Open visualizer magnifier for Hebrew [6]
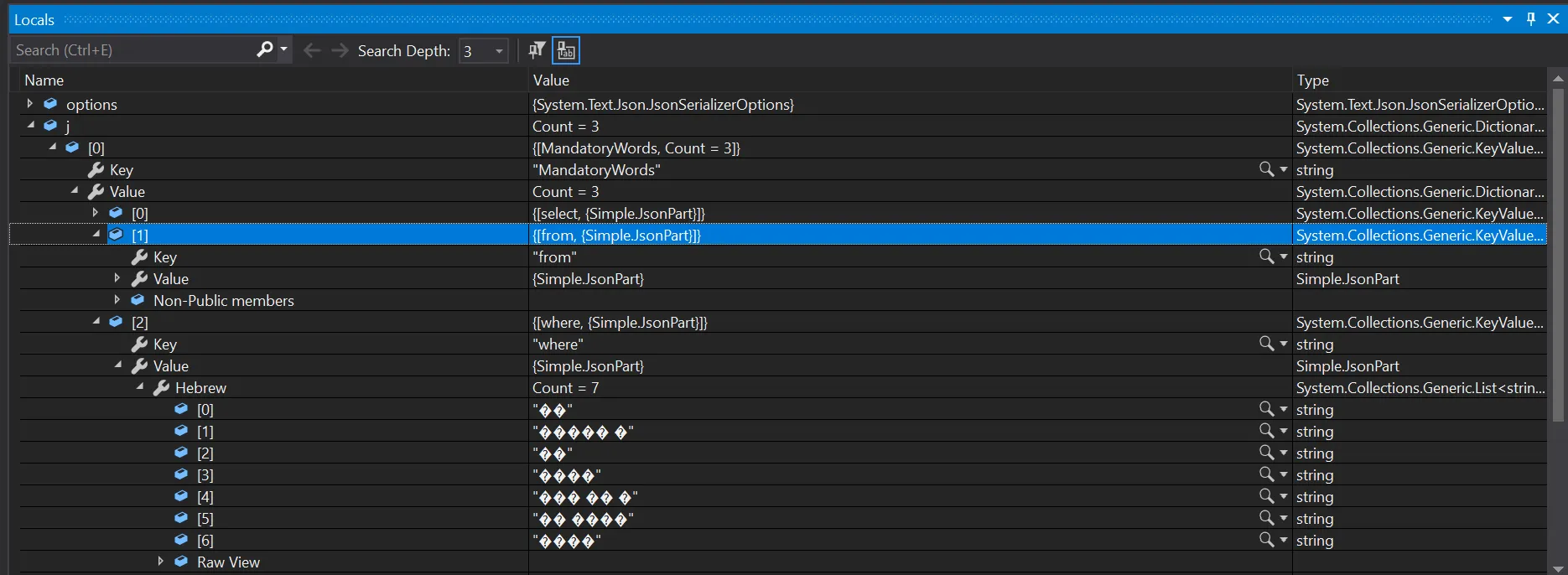 point(1266,540)
